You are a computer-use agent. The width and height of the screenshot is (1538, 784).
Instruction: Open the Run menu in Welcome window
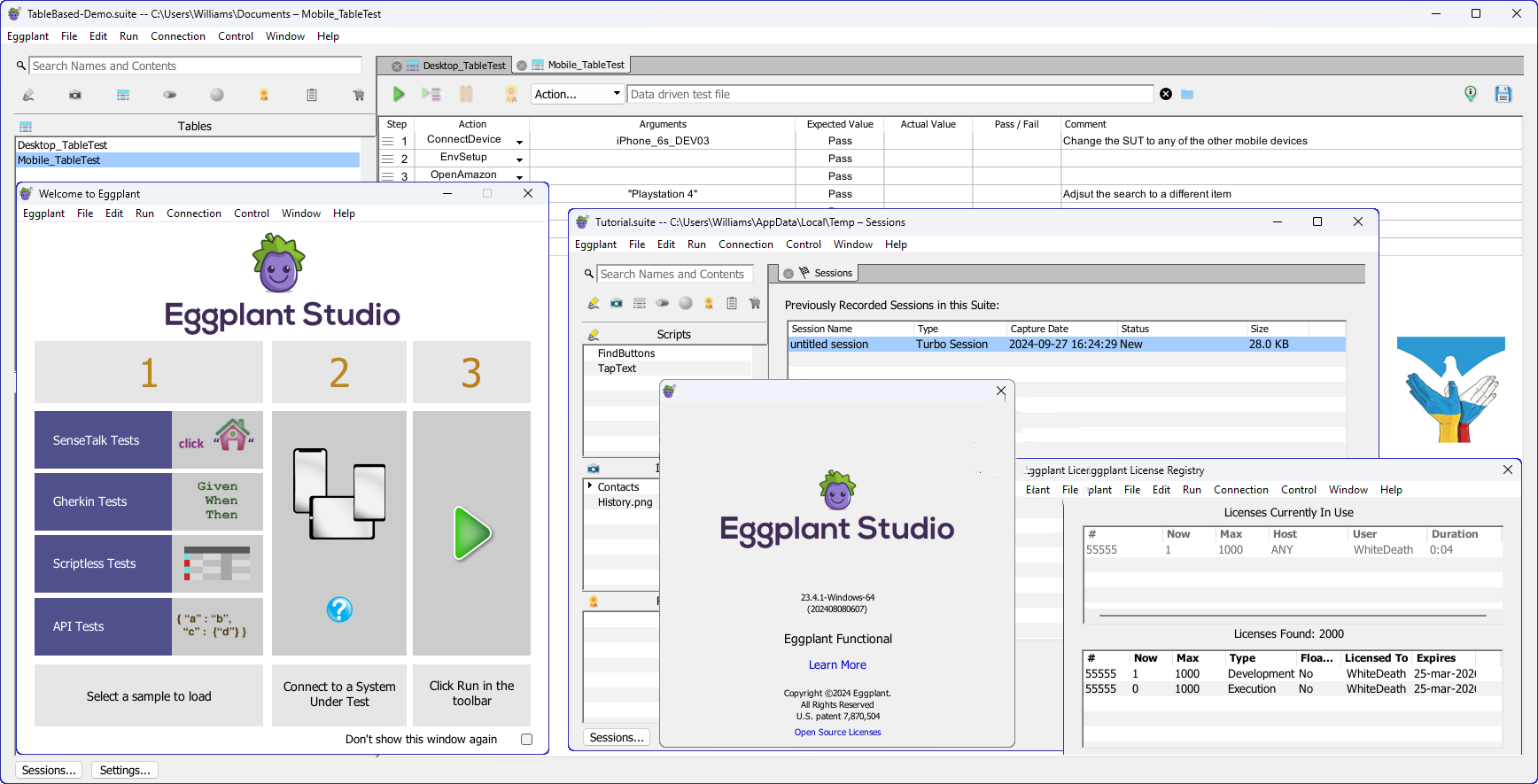point(144,213)
